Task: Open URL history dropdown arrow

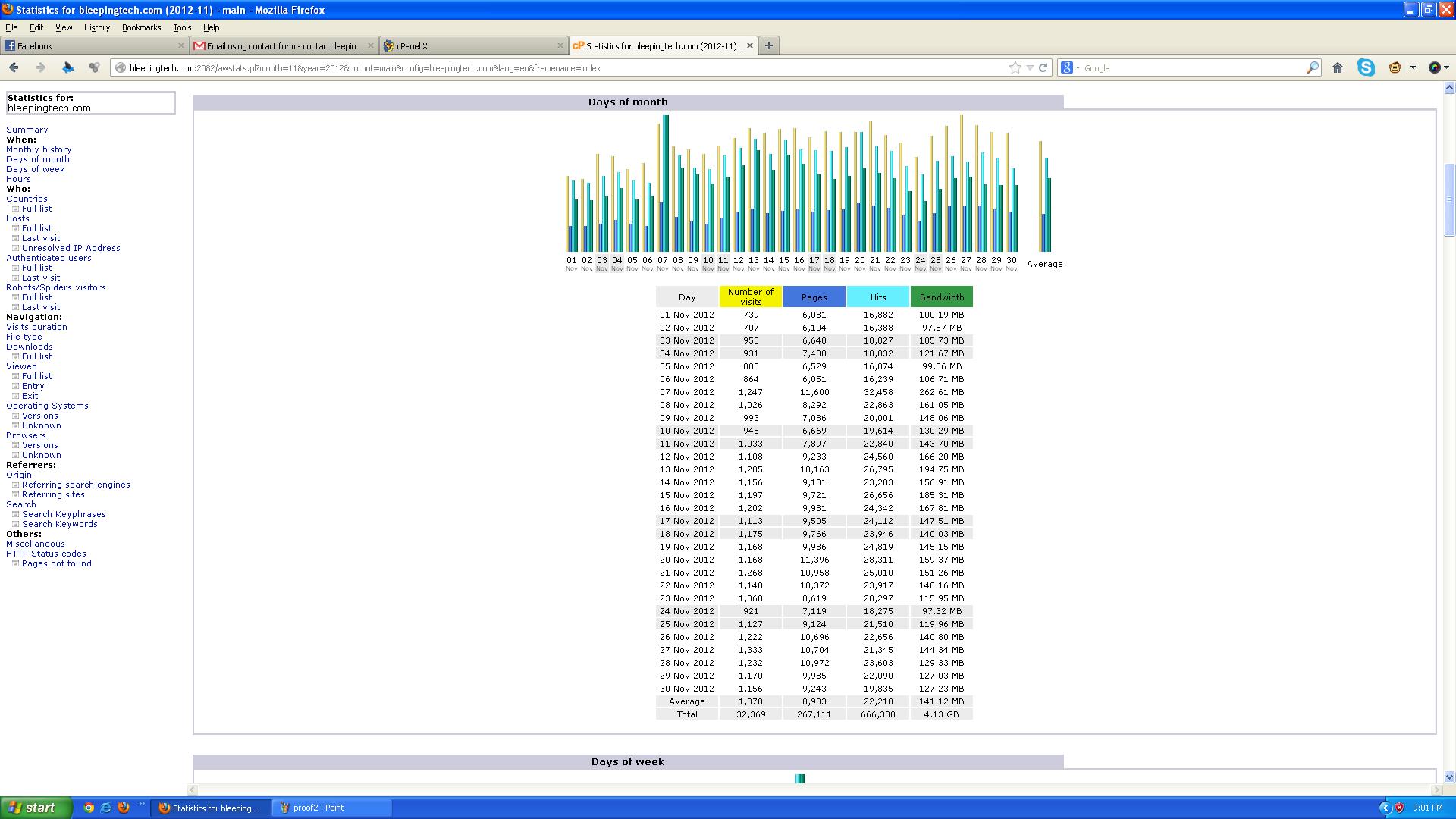Action: point(1030,67)
